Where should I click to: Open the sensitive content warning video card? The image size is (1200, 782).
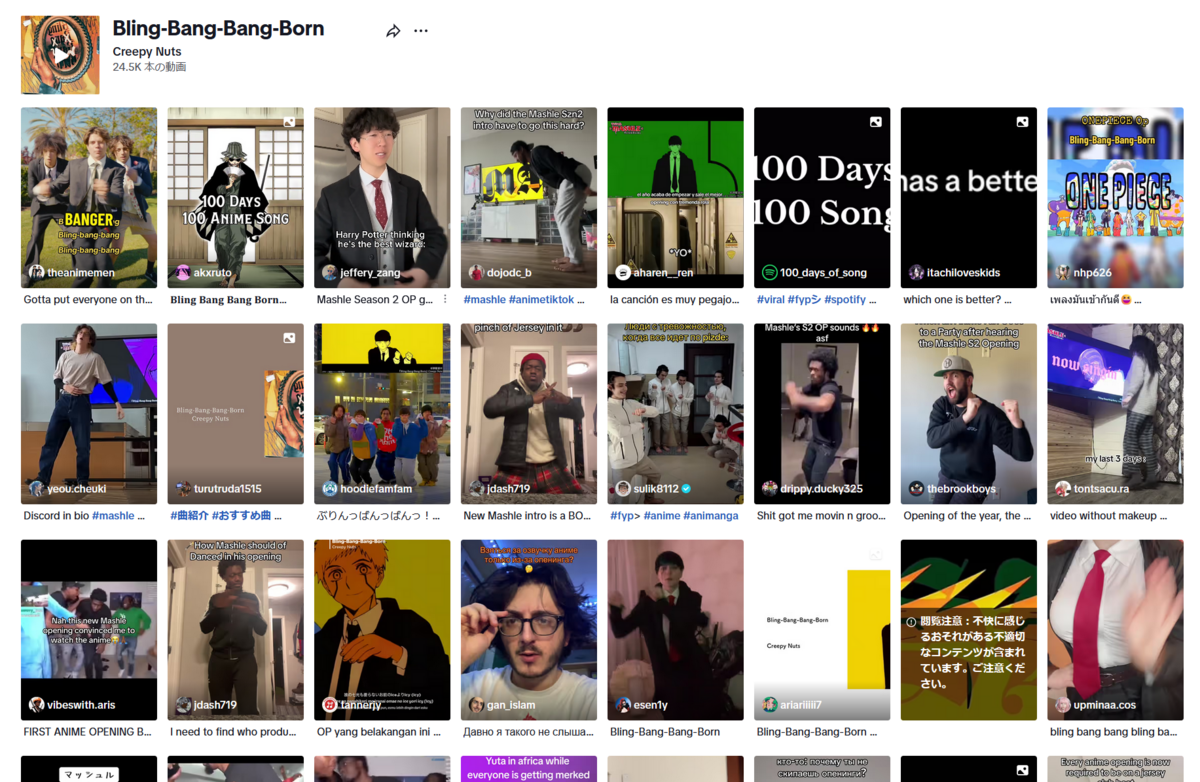pyautogui.click(x=969, y=629)
